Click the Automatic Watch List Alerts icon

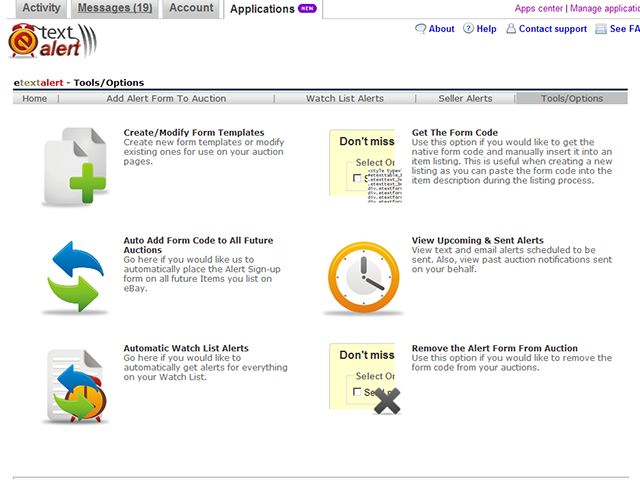(x=77, y=386)
